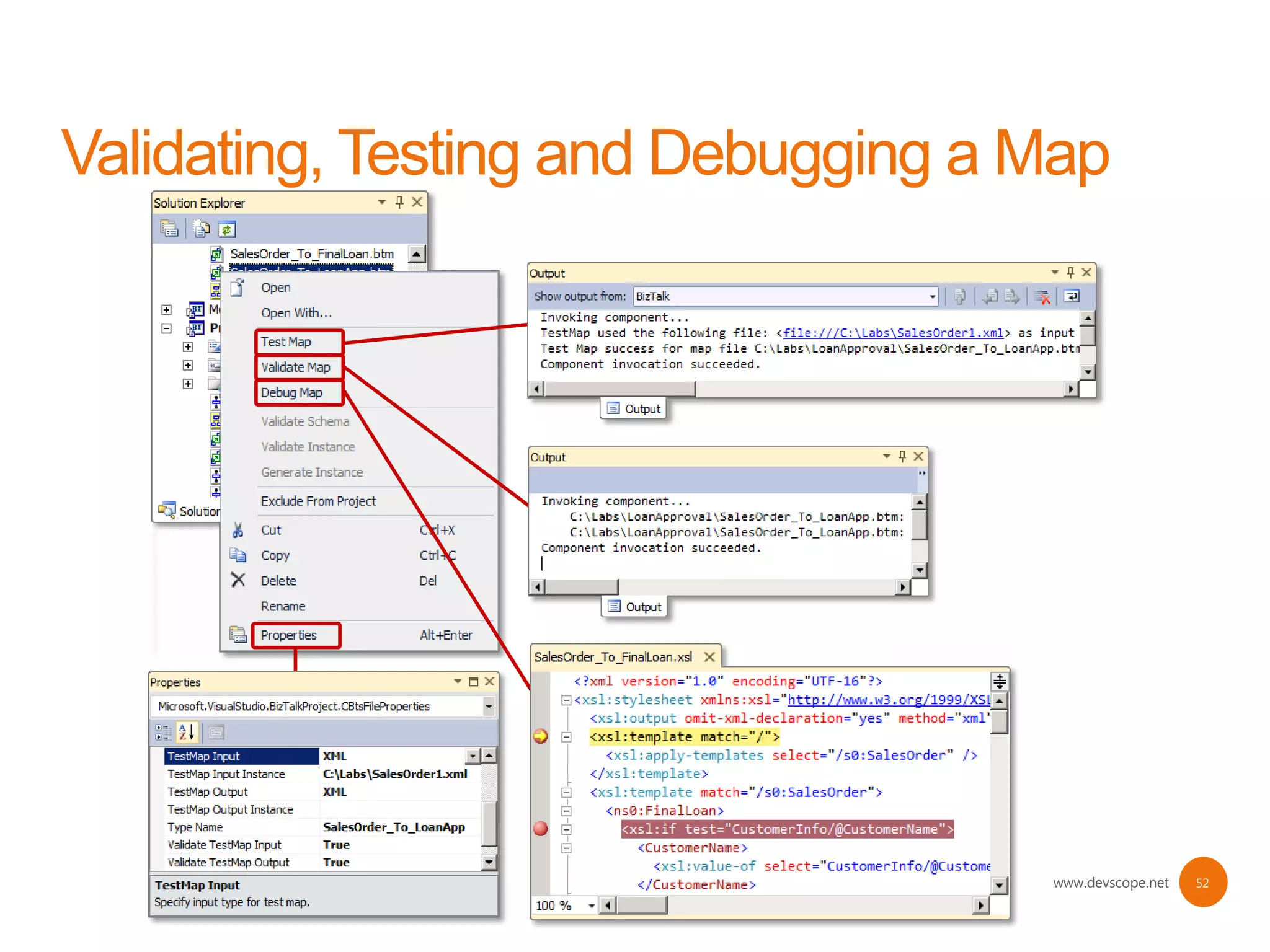Click the C:\Labs\SalesOrder1.xml property value

395,774
